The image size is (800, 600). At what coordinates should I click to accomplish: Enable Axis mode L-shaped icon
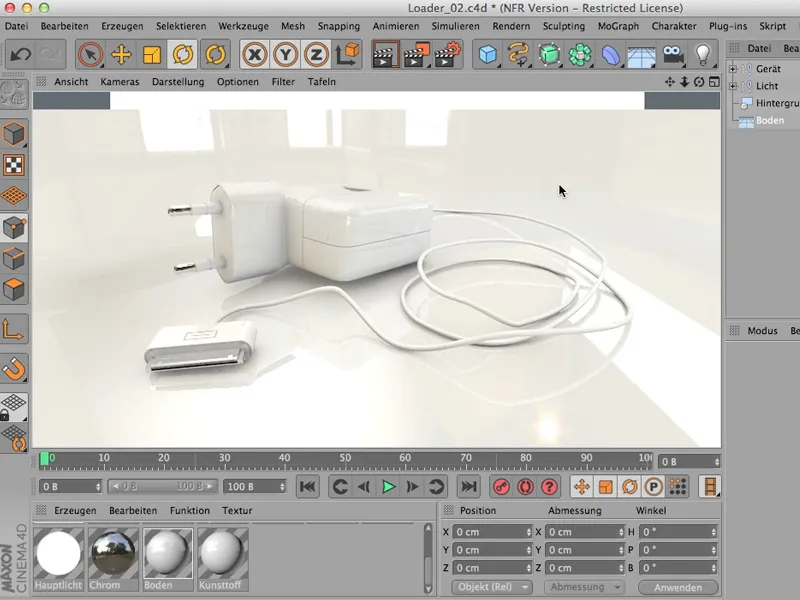[14, 329]
